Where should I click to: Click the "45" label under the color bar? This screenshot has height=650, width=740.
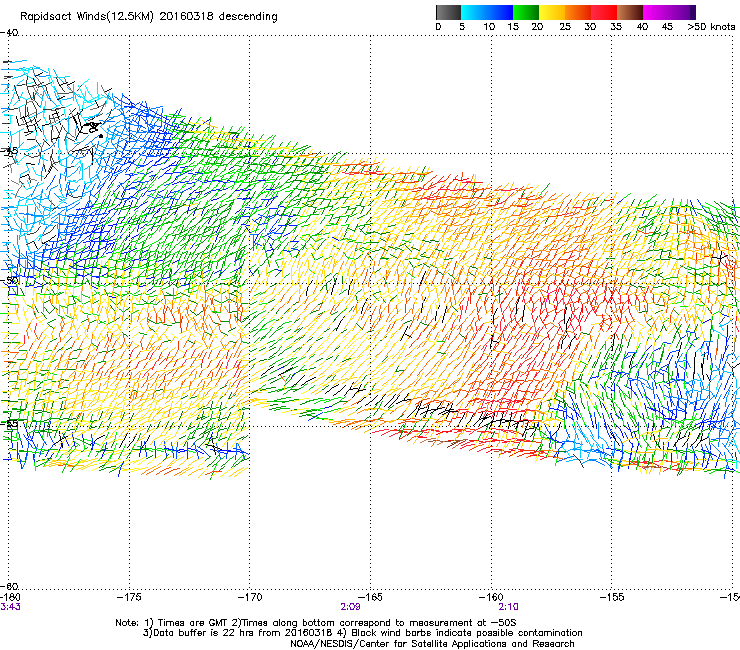click(x=667, y=27)
